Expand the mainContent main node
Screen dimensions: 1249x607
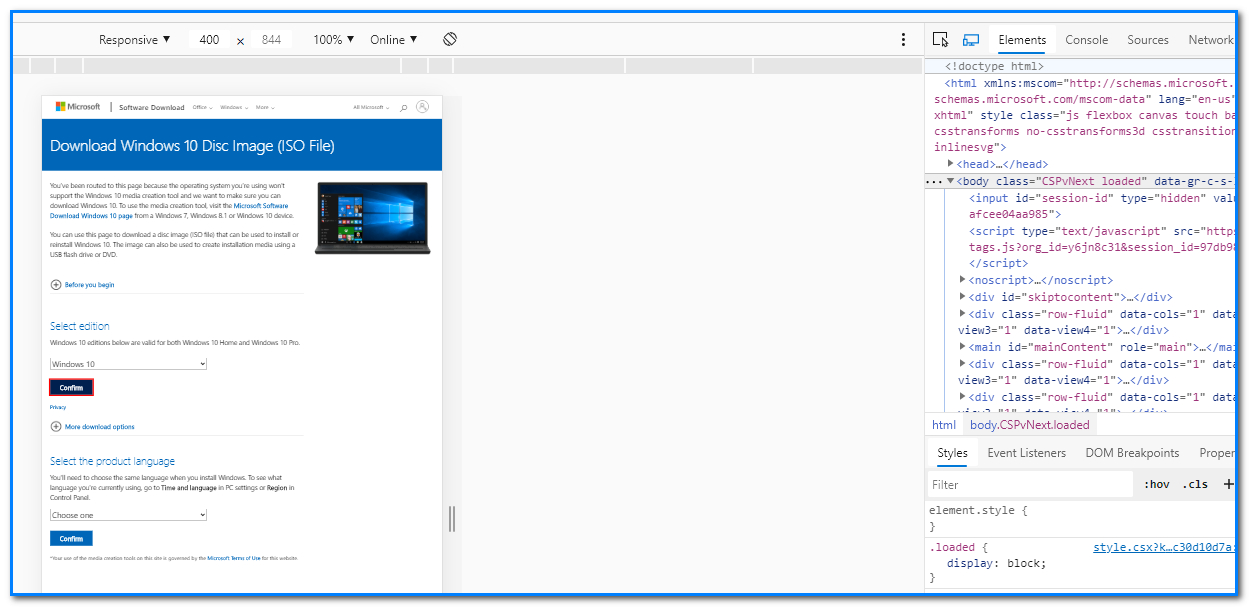962,347
